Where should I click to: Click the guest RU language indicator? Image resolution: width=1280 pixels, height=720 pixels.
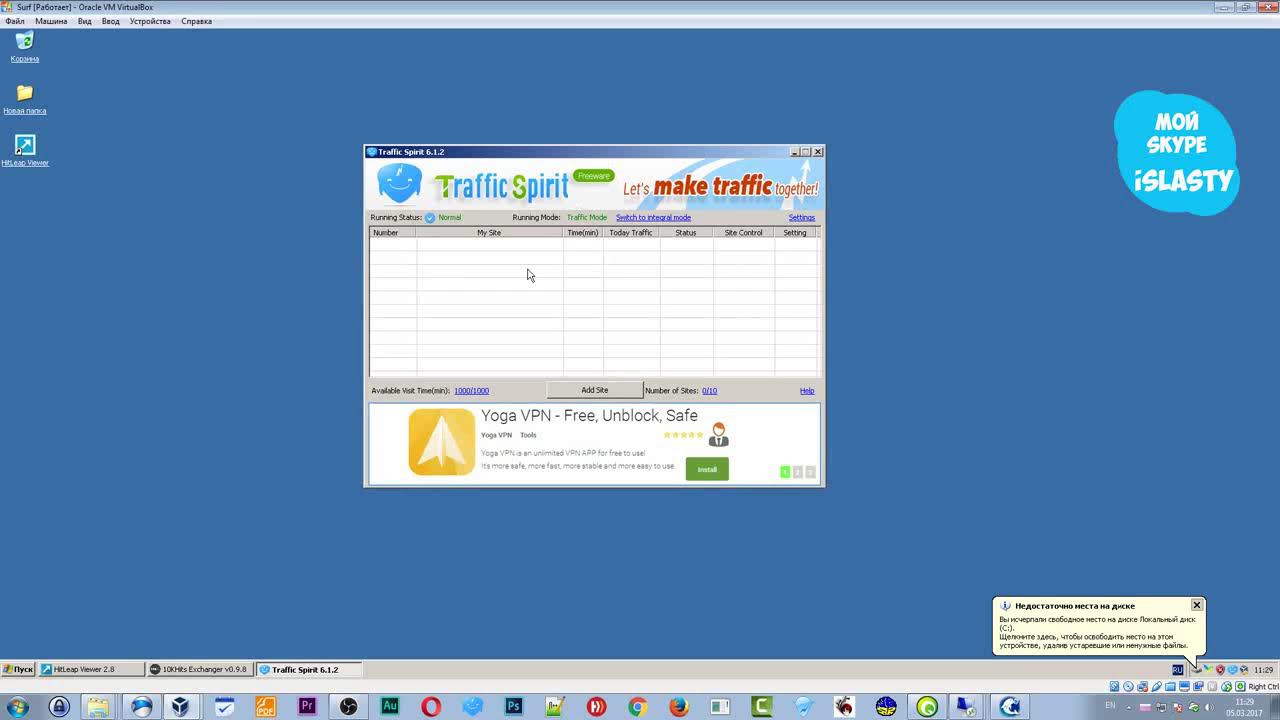point(1177,670)
